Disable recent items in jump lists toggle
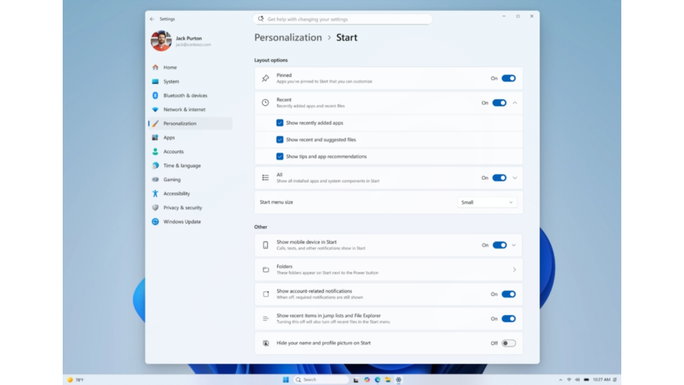The height and width of the screenshot is (385, 684). tap(509, 319)
